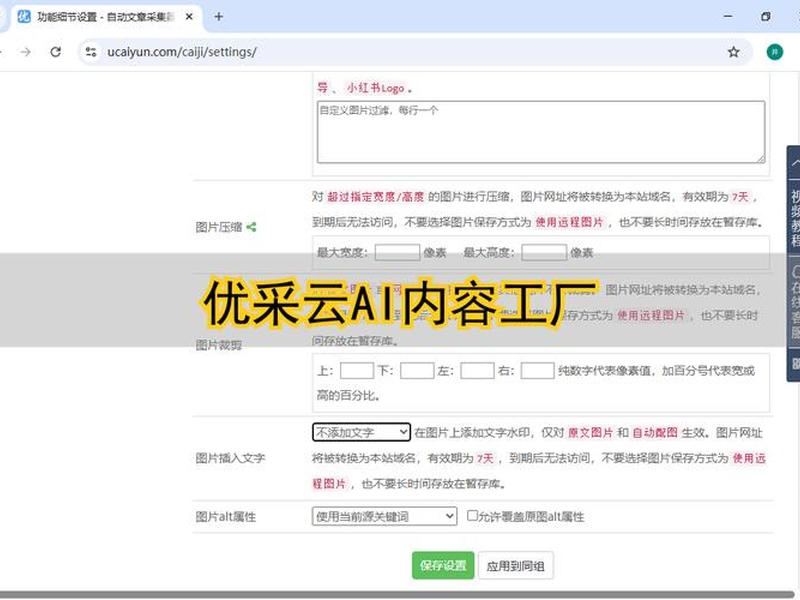Image resolution: width=800 pixels, height=600 pixels.
Task: Click the 原文图片 highlighted text
Action: click(x=590, y=433)
